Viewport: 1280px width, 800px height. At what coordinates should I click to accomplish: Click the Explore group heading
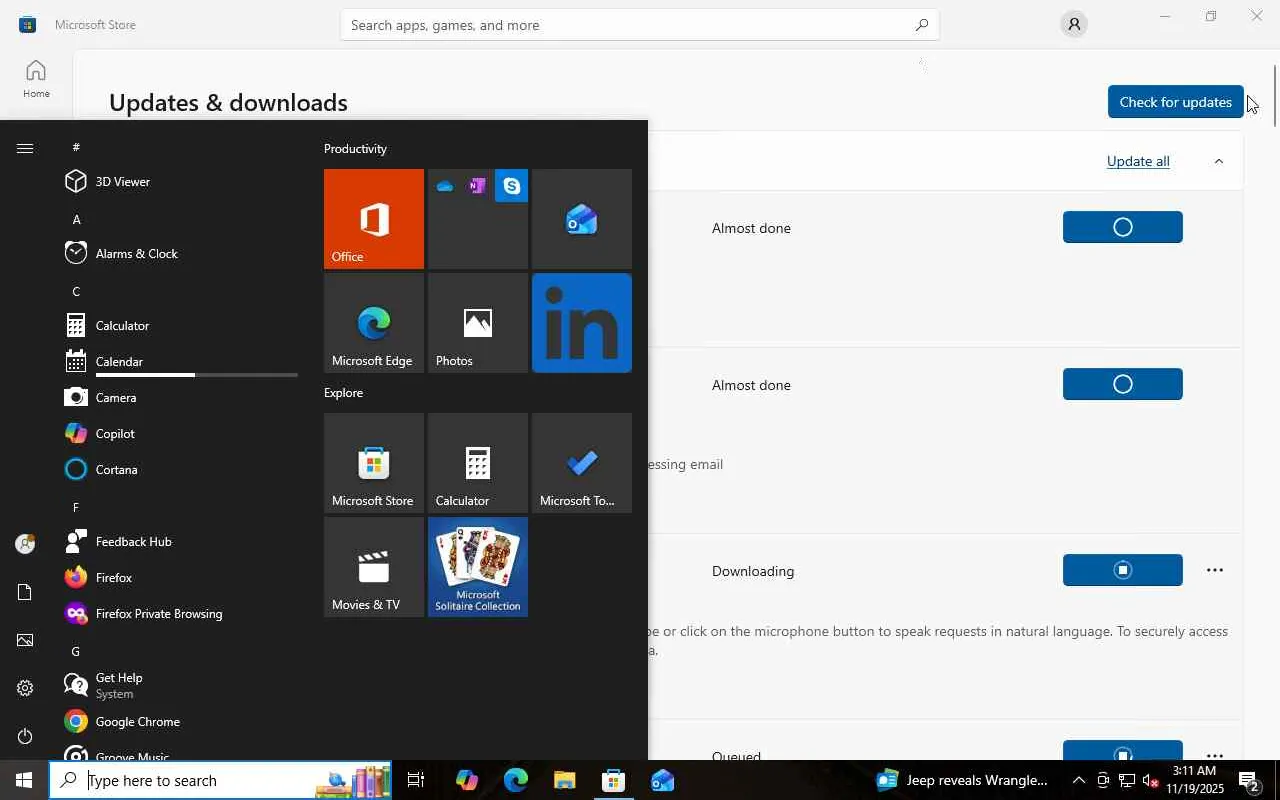[x=343, y=393]
